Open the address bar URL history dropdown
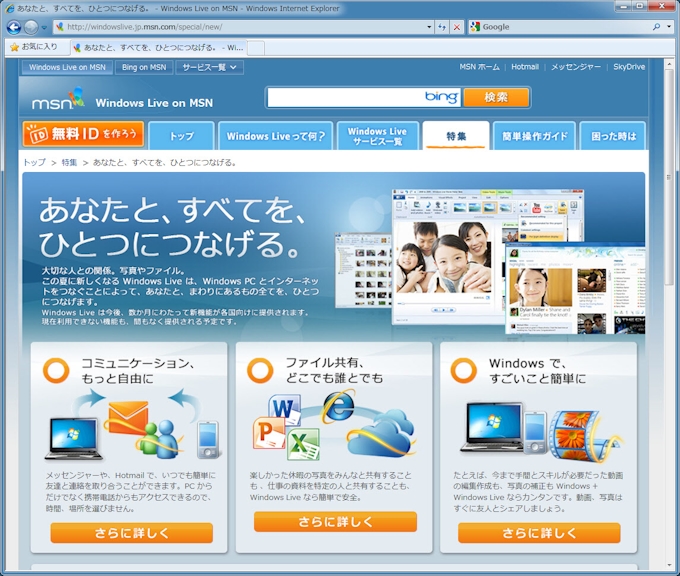This screenshot has width=680, height=576. [x=428, y=27]
